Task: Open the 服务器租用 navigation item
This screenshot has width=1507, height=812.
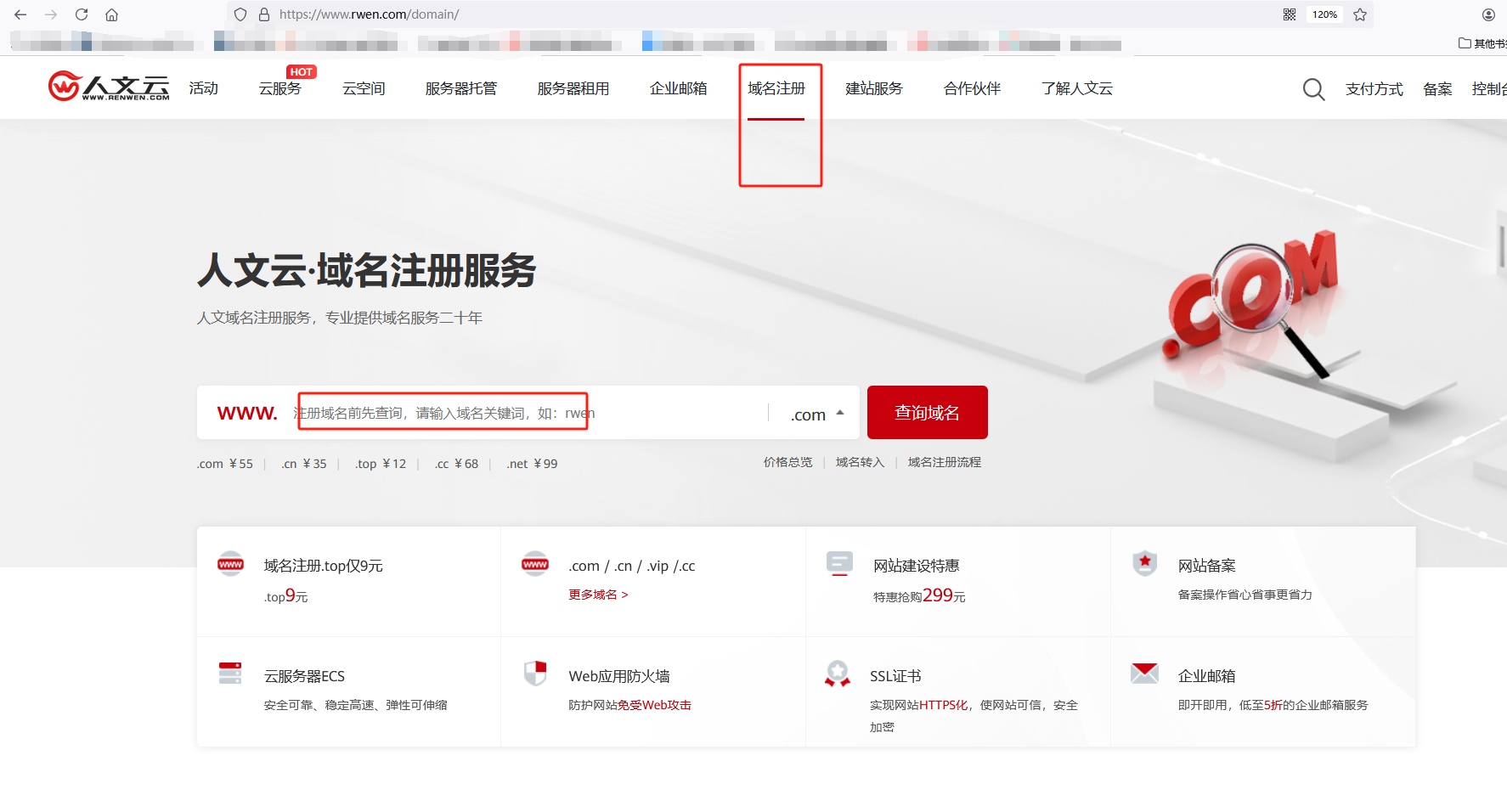Action: (x=573, y=88)
